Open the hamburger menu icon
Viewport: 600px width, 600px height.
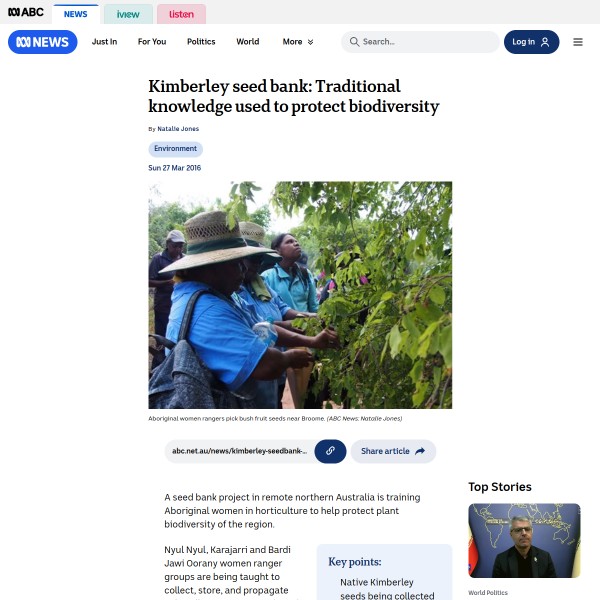(578, 42)
